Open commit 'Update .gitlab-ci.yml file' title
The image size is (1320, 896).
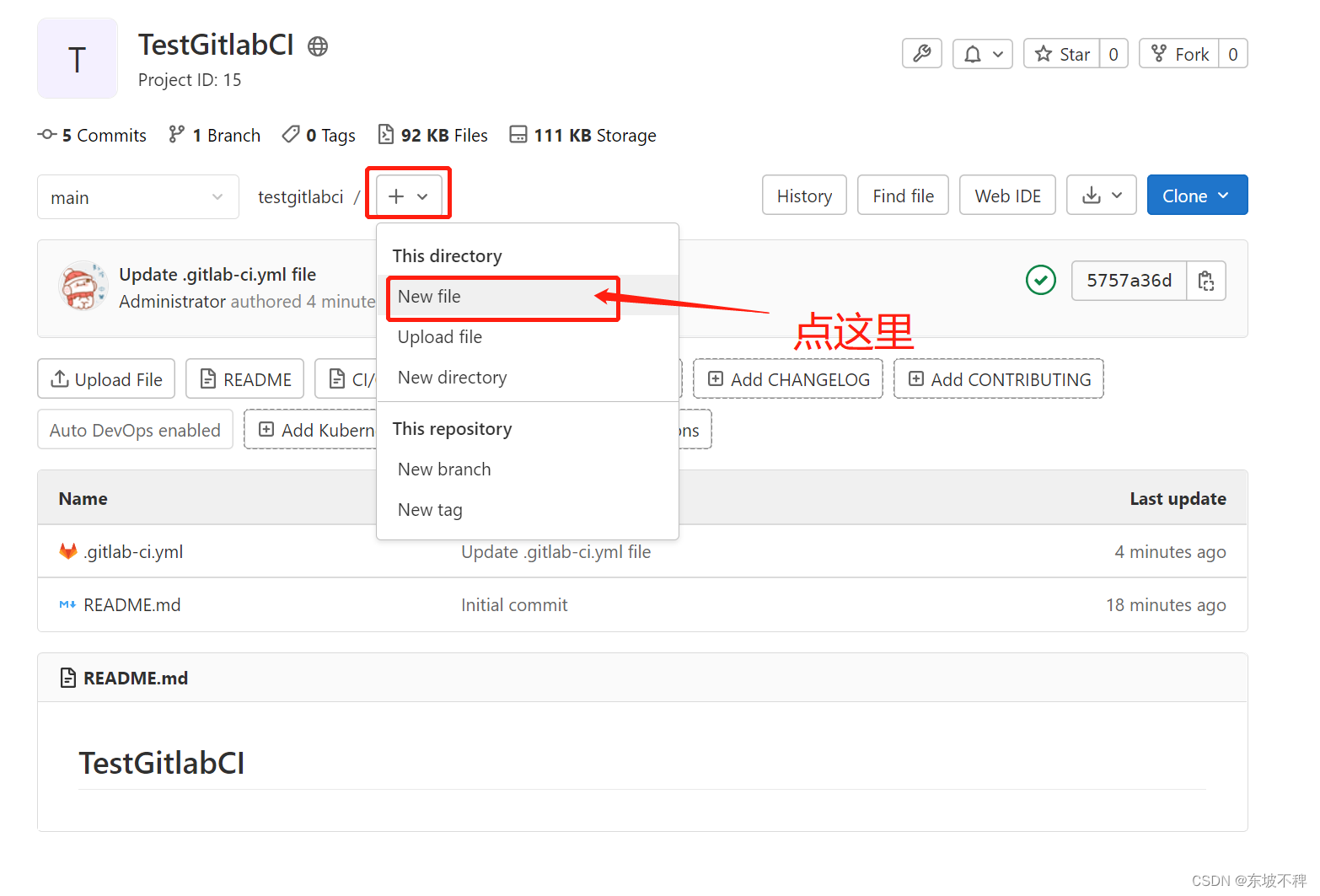[217, 275]
